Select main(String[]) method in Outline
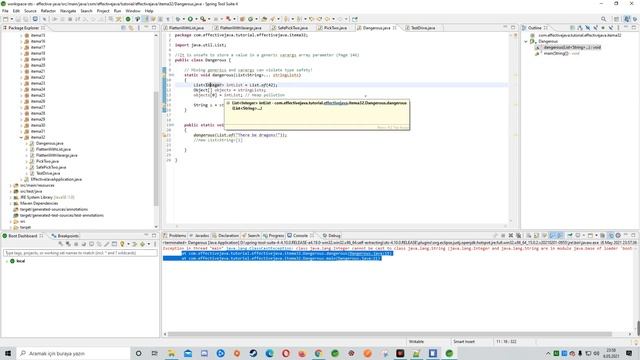This screenshot has height=360, width=640. [x=561, y=53]
